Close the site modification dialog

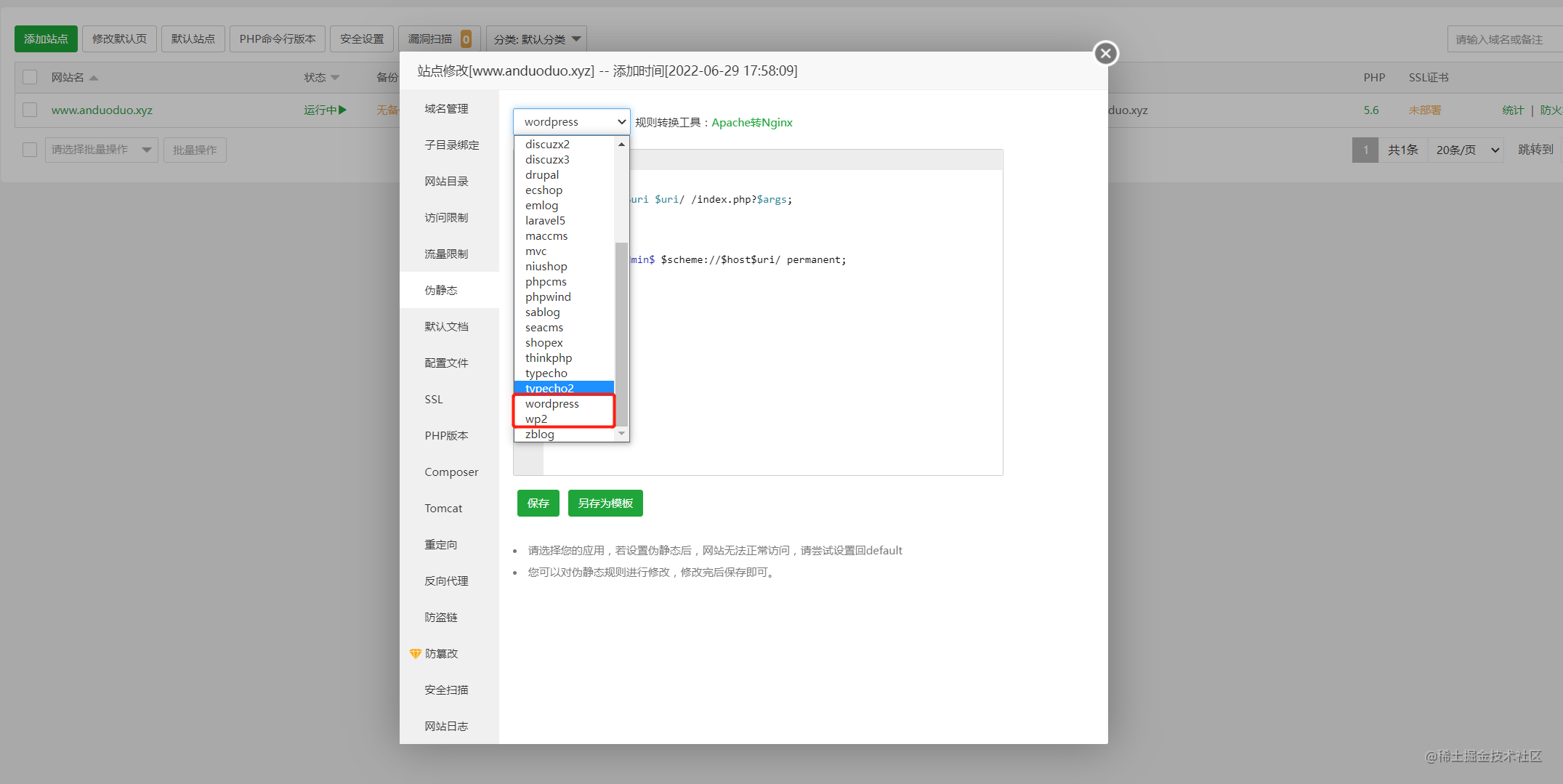coord(1105,53)
